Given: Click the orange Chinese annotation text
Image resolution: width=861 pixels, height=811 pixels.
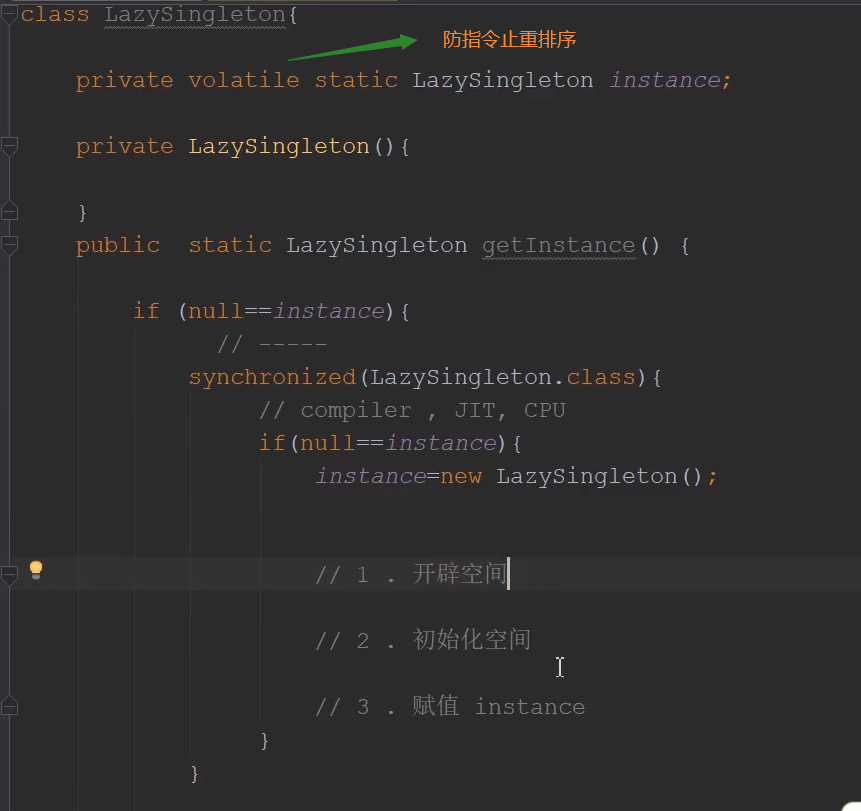Looking at the screenshot, I should click(509, 40).
